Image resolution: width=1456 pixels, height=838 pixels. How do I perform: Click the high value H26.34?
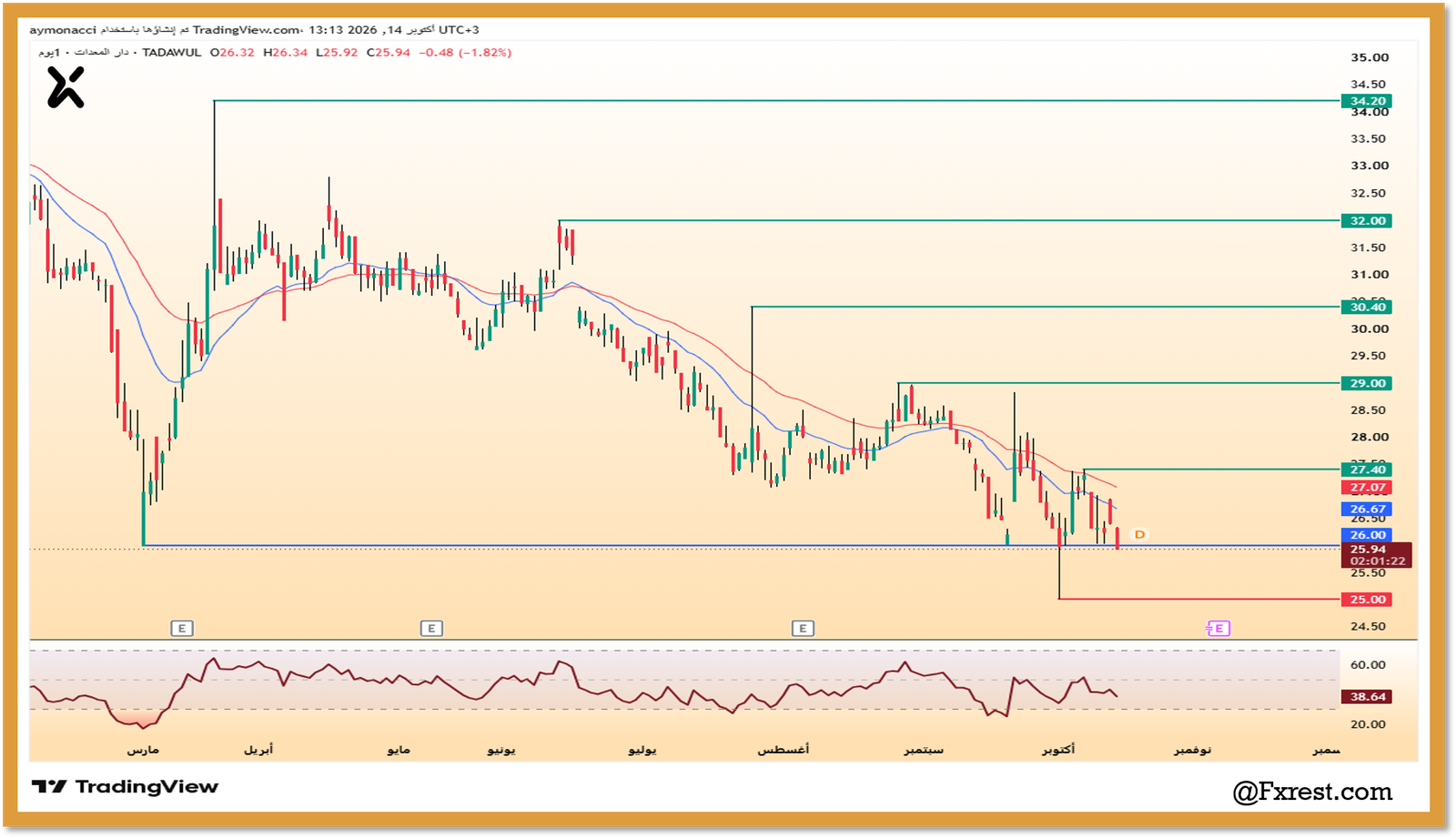[x=285, y=53]
